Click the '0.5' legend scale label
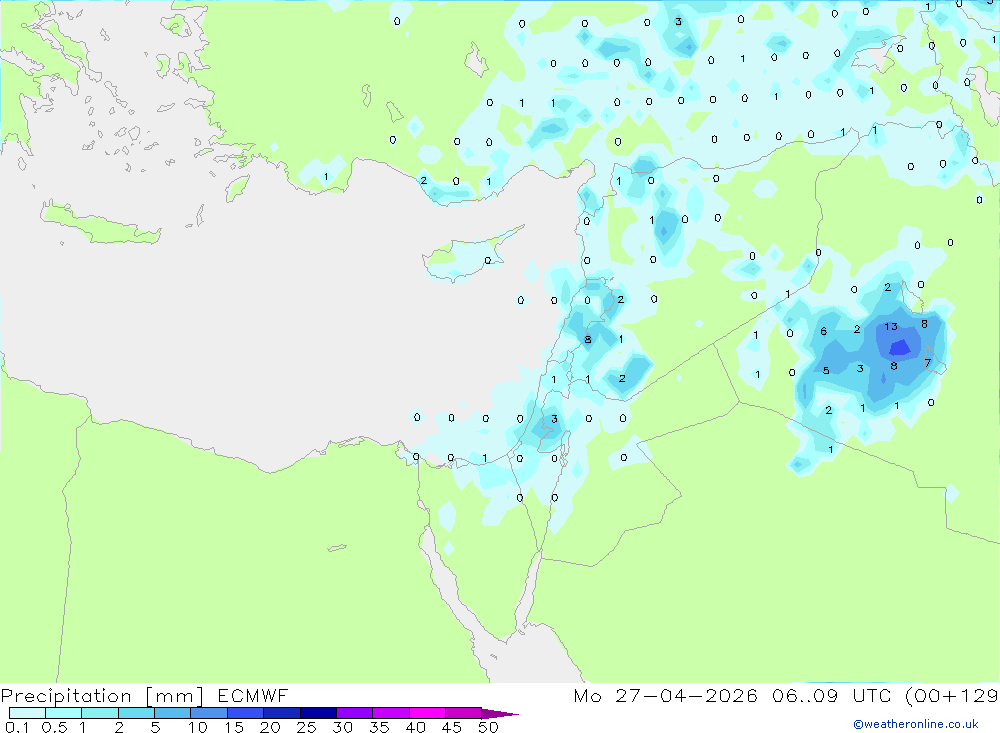This screenshot has width=1000, height=733. click(x=54, y=727)
